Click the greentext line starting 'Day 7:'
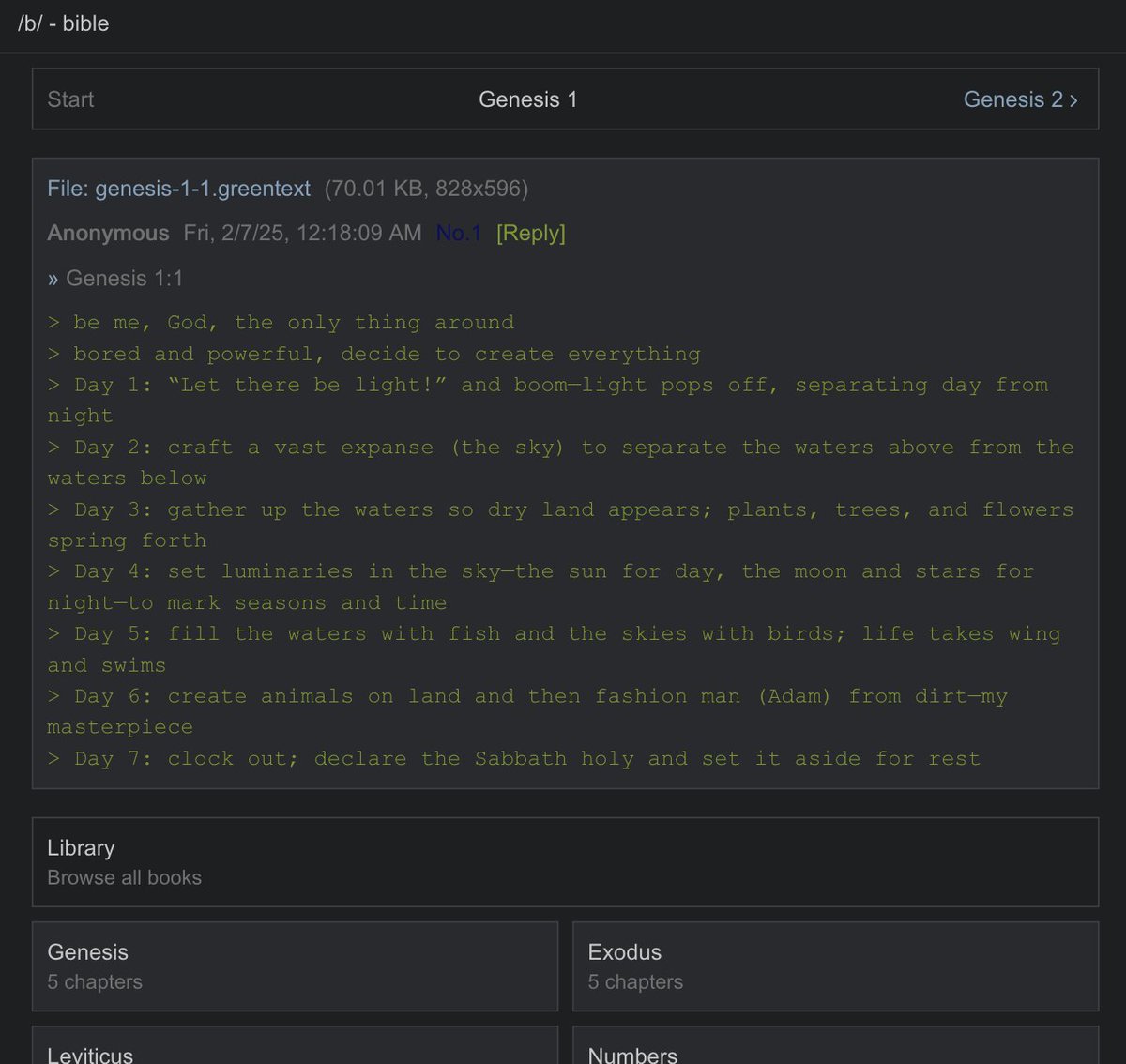Screen dimensions: 1126x1064 coord(513,758)
